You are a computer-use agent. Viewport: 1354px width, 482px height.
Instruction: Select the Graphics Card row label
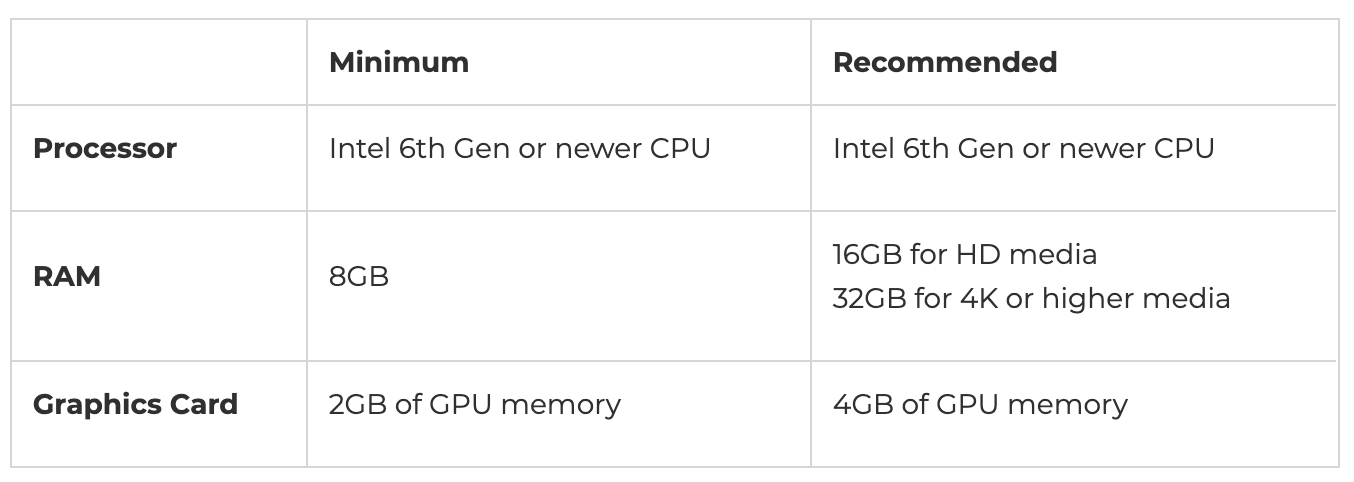pyautogui.click(x=135, y=405)
